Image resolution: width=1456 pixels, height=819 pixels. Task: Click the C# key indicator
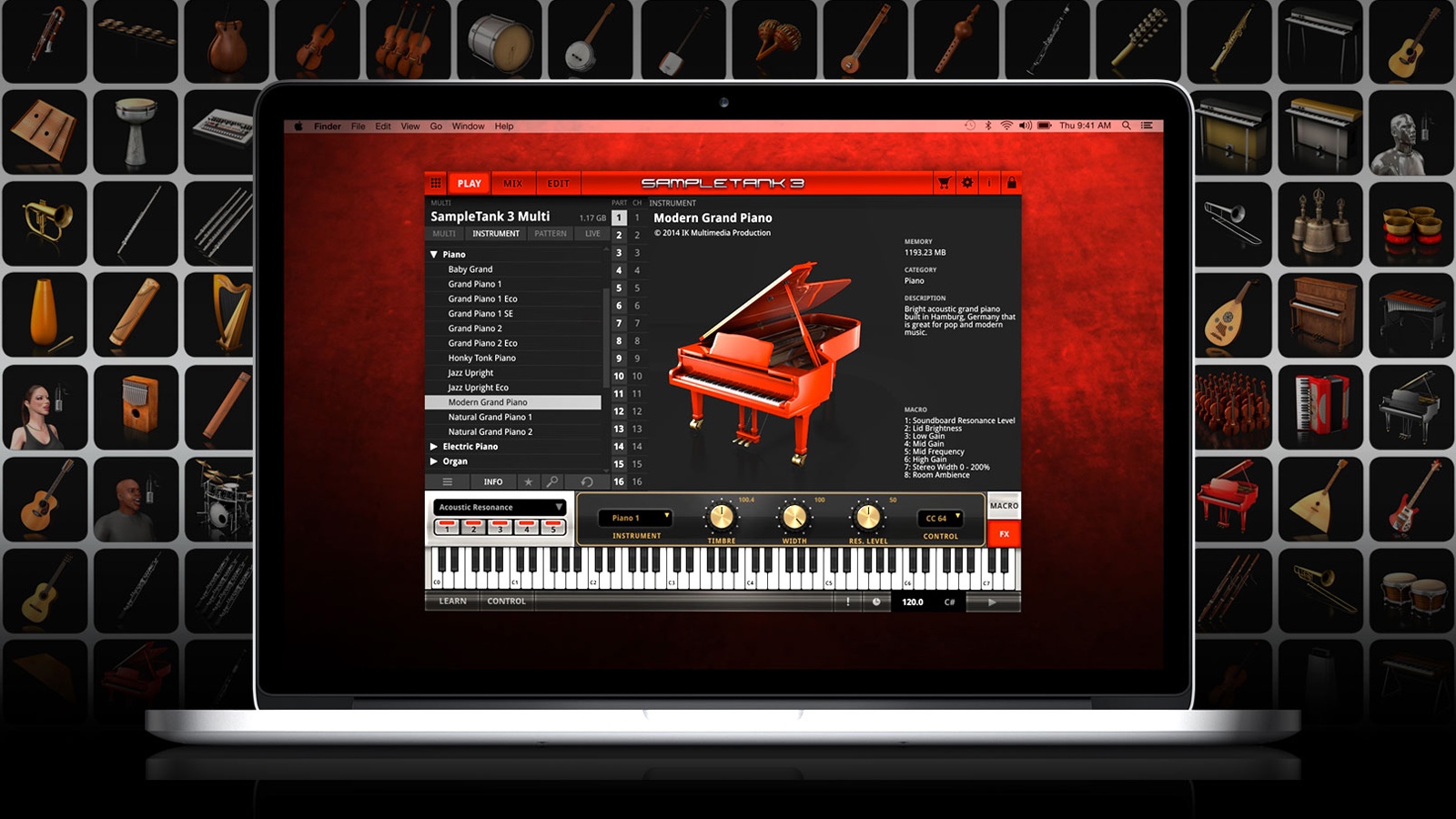[x=949, y=602]
